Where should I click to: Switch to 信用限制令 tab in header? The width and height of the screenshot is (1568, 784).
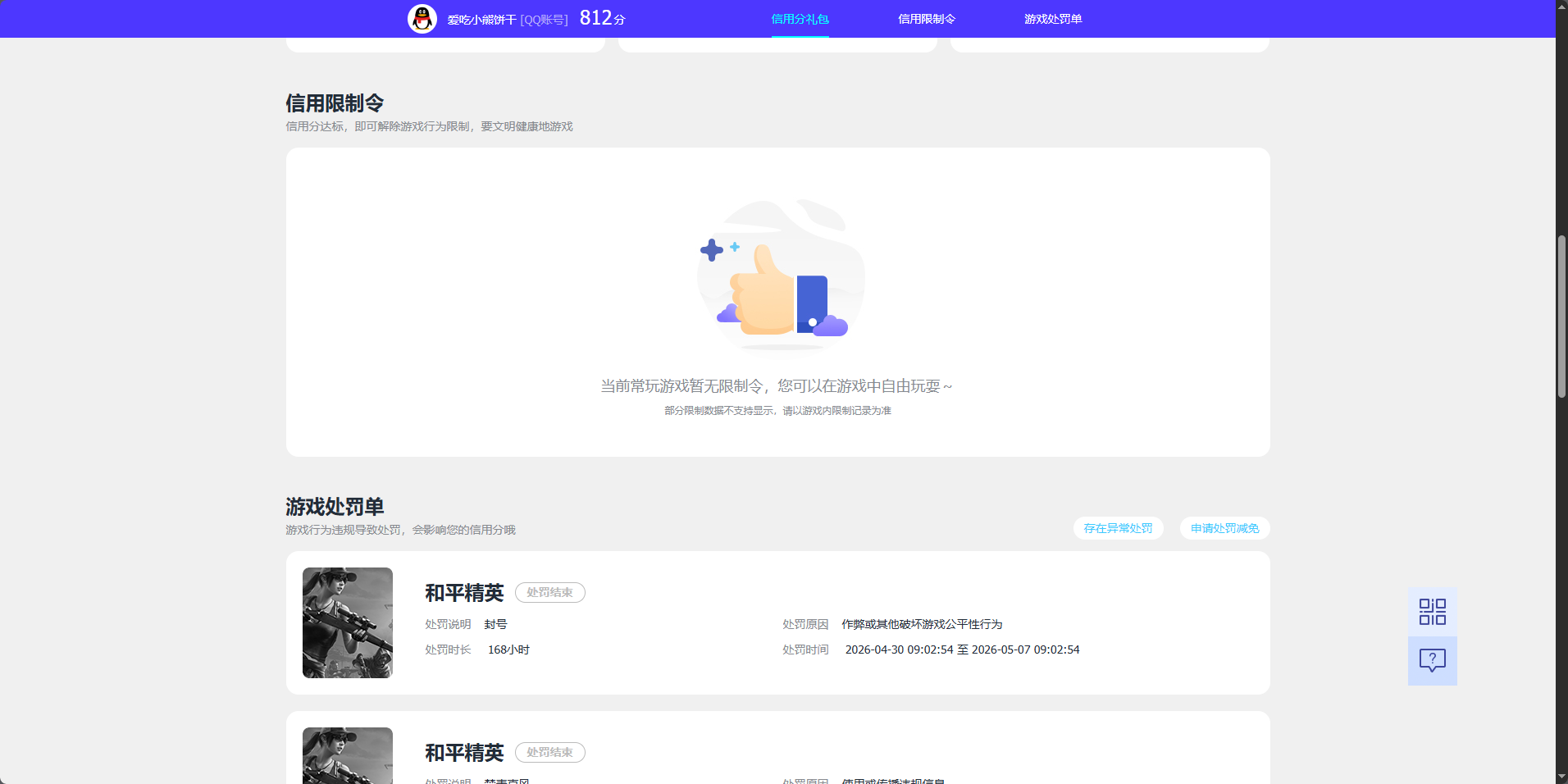click(926, 19)
